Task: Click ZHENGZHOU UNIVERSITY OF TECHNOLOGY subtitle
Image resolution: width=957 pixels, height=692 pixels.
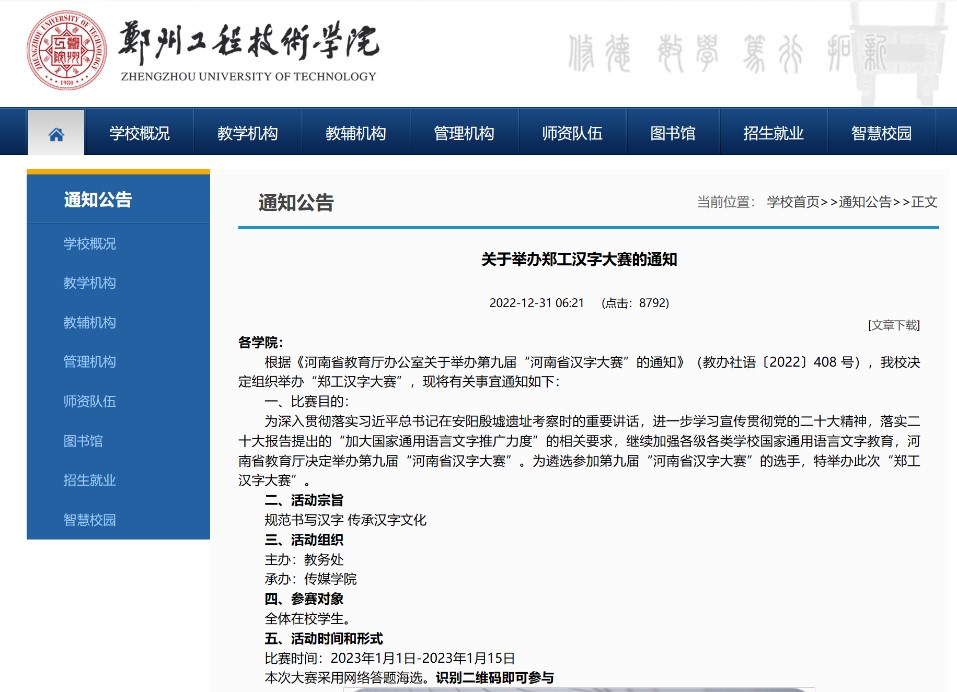Action: click(248, 77)
